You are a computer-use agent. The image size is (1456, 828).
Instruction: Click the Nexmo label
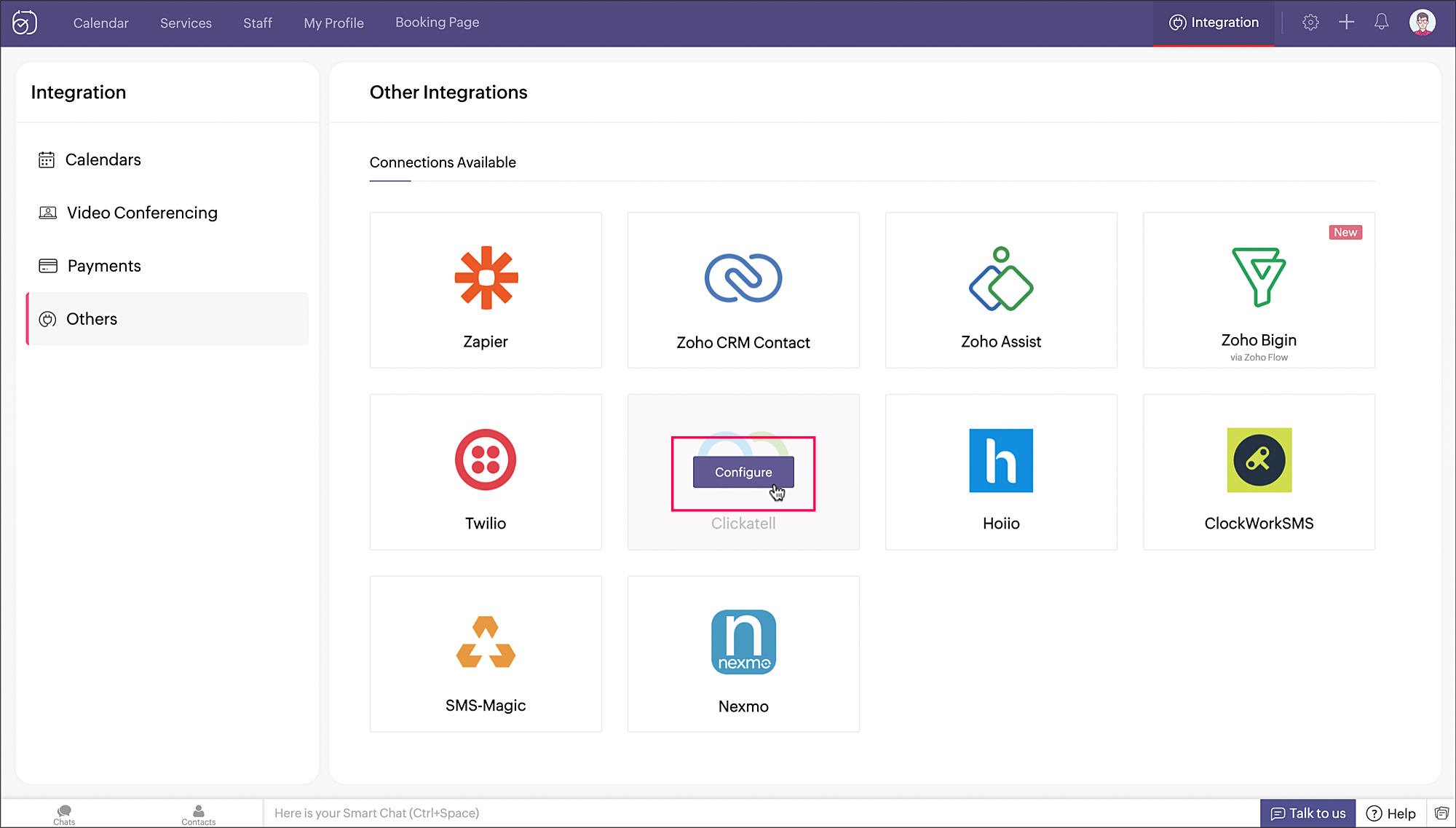(x=743, y=706)
